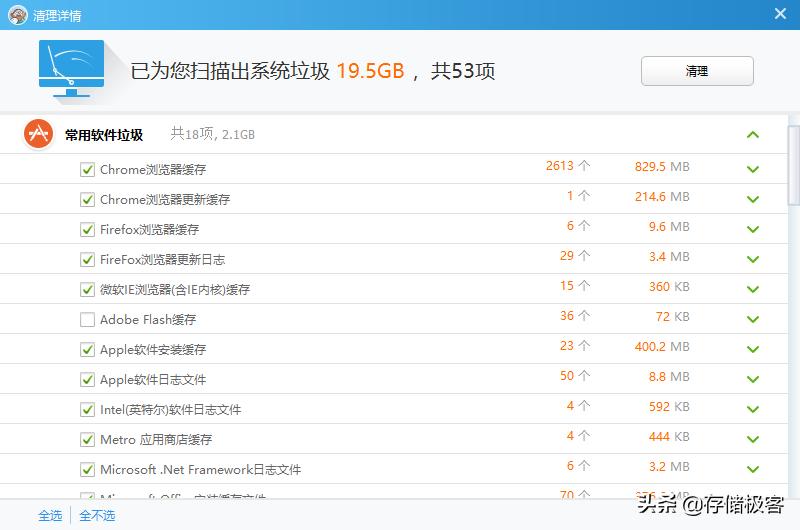Click the orange 常用软件垃圾 category icon

(x=38, y=134)
